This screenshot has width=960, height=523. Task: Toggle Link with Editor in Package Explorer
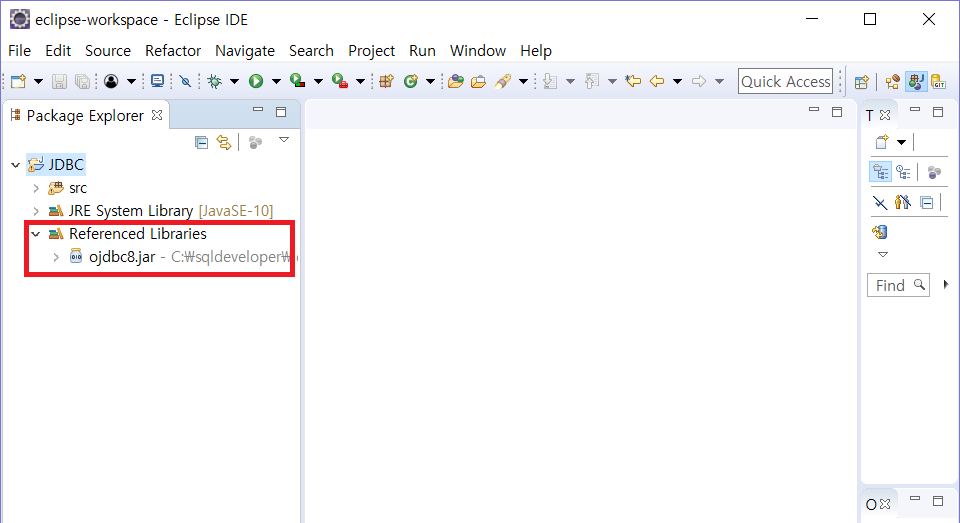pyautogui.click(x=224, y=143)
